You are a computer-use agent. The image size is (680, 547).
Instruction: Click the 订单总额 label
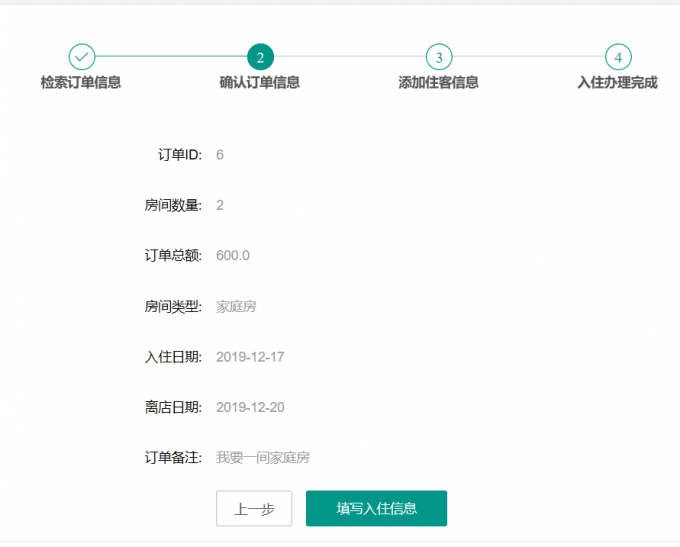coord(173,255)
